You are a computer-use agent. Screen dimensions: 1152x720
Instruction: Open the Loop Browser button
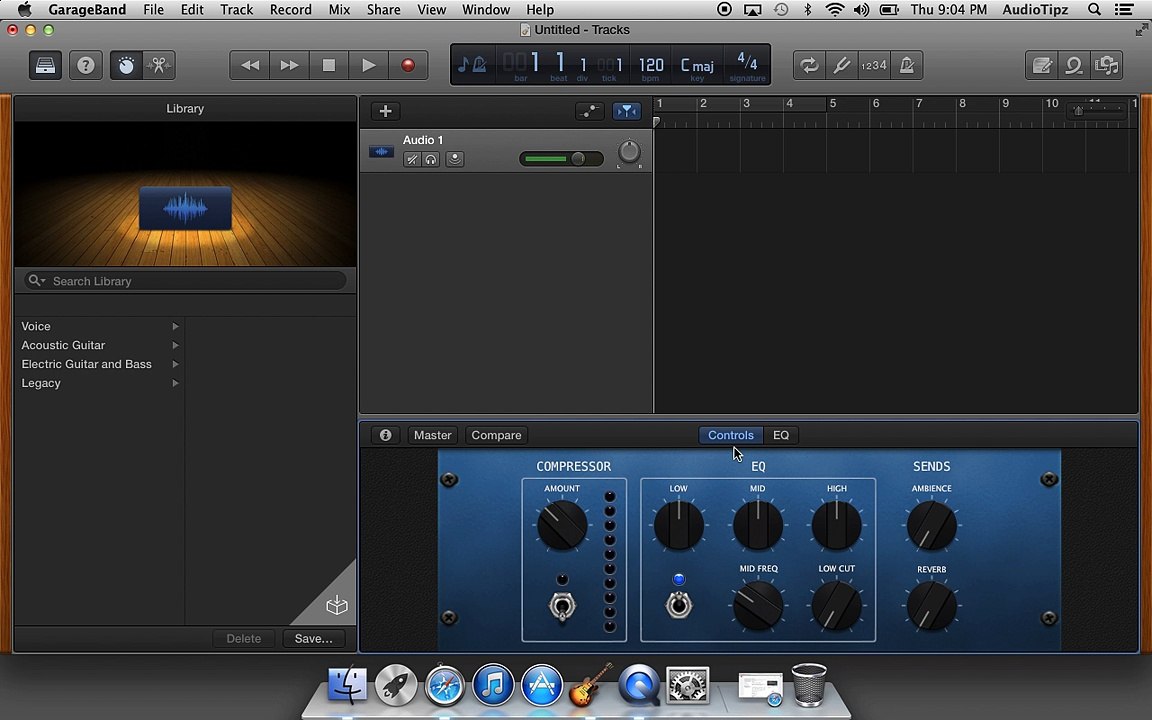(x=1074, y=65)
